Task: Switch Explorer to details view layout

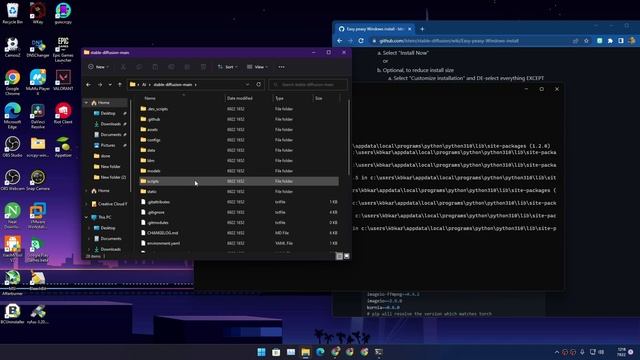Action: tap(339, 256)
